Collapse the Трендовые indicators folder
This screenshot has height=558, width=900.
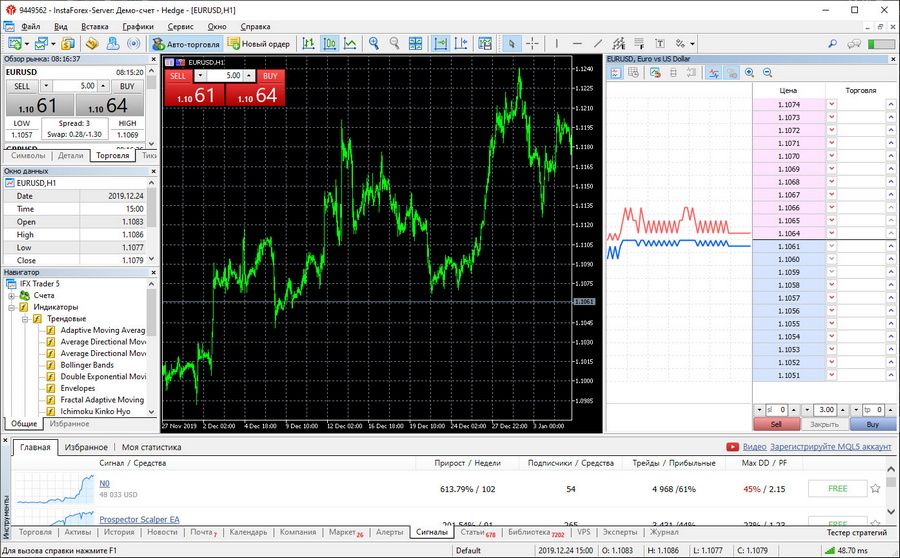click(x=23, y=318)
